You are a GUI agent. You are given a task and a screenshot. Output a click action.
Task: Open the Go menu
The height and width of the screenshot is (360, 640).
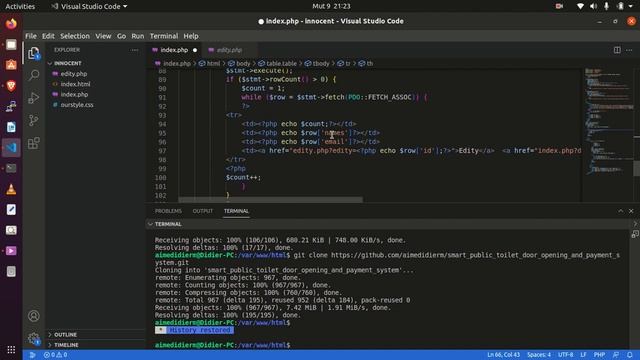[x=121, y=36]
